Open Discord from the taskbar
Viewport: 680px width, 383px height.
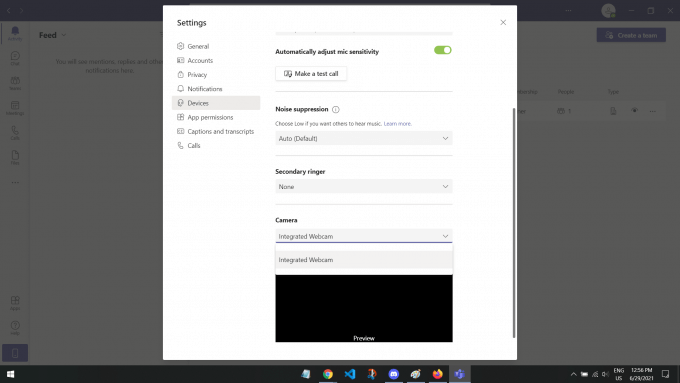click(x=393, y=374)
